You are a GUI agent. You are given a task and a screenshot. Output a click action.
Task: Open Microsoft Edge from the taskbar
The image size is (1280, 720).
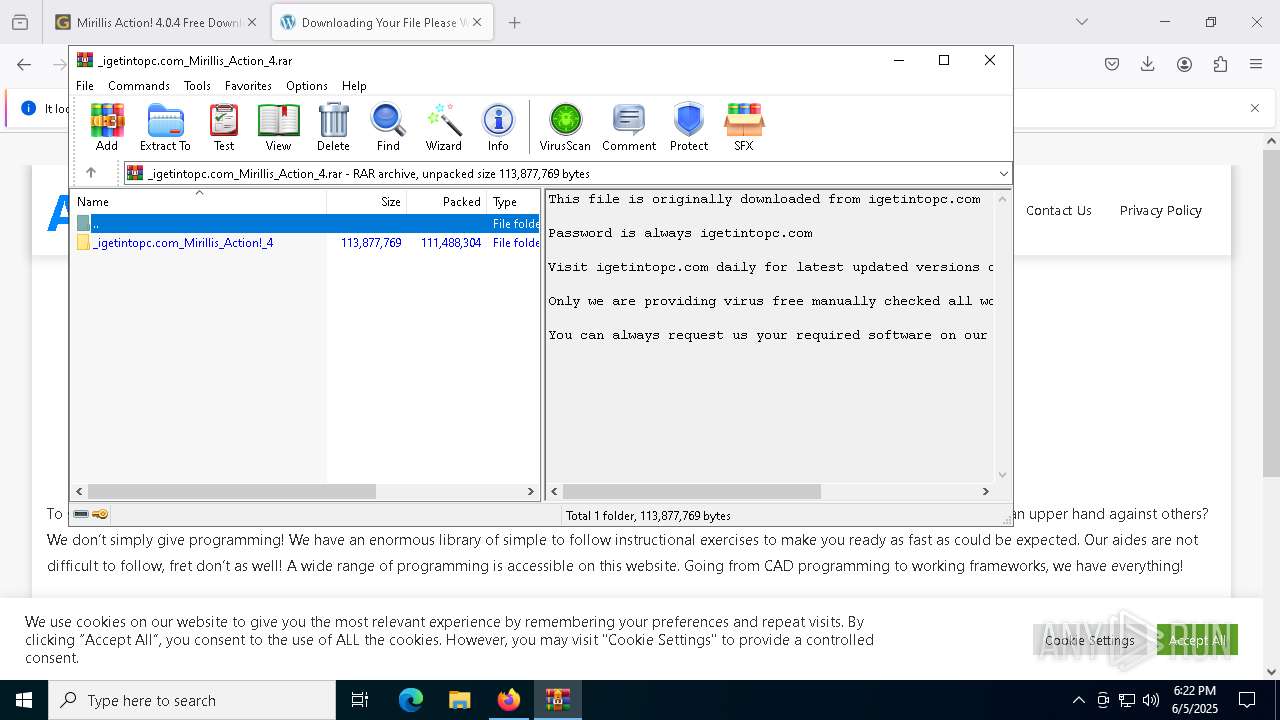tap(411, 700)
